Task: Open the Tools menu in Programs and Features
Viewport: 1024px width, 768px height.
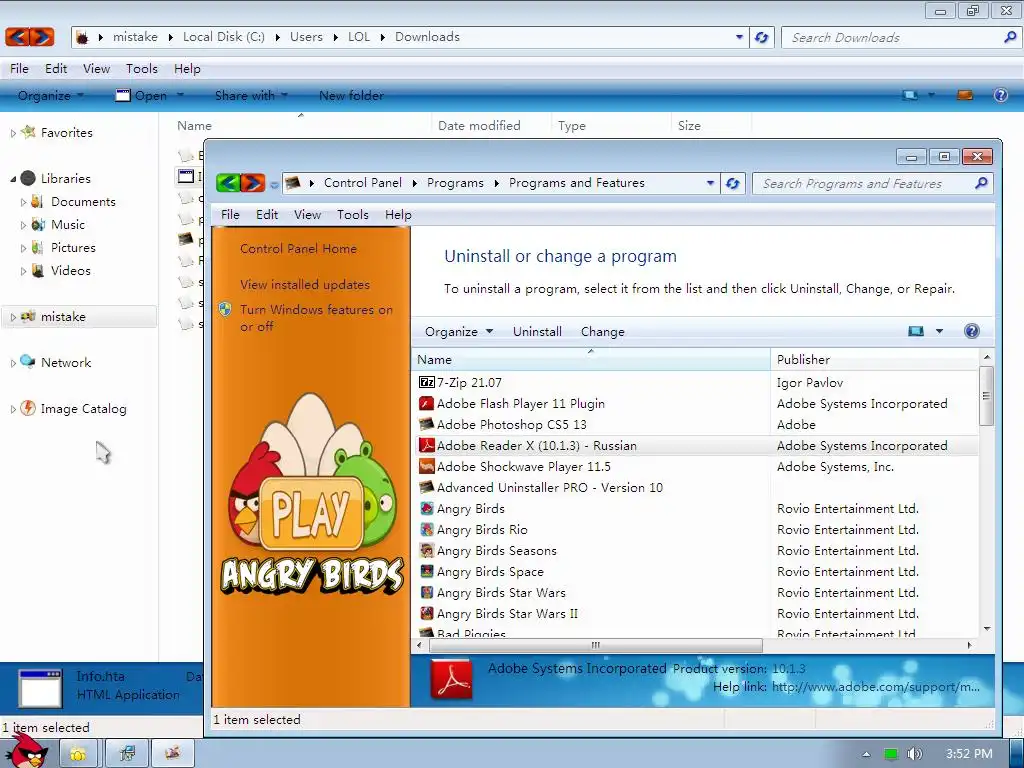Action: click(x=353, y=215)
